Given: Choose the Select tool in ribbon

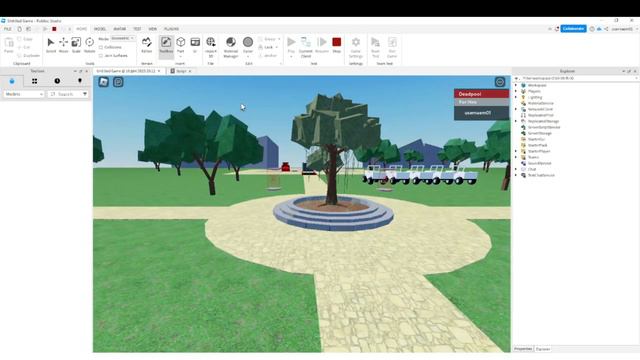Looking at the screenshot, I should (x=51, y=45).
